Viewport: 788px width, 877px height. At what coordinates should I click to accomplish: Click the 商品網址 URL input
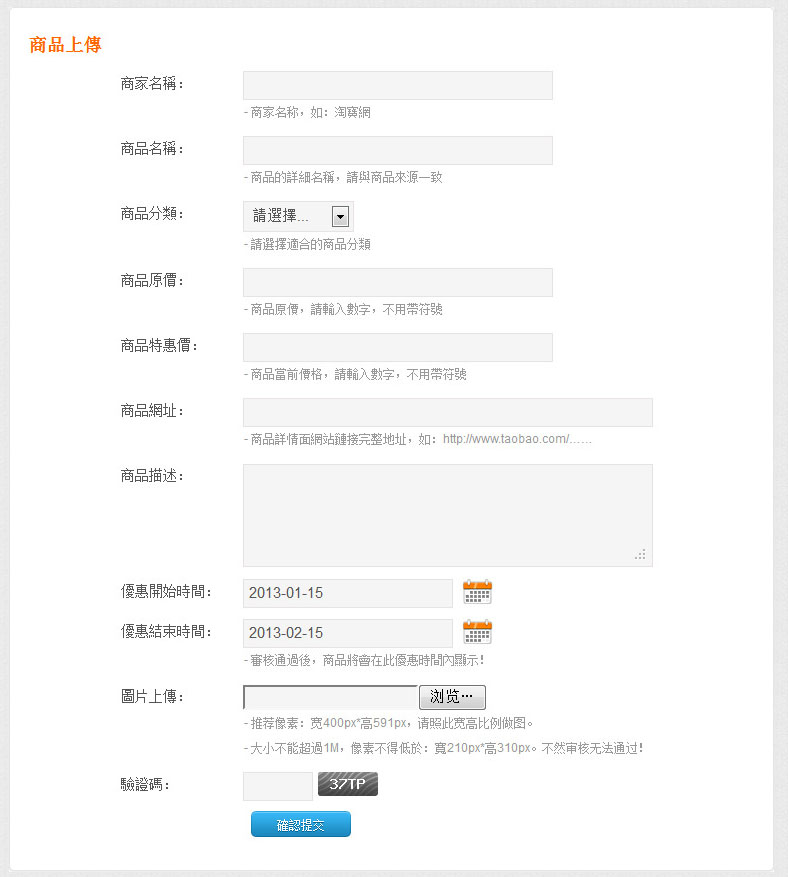[447, 412]
